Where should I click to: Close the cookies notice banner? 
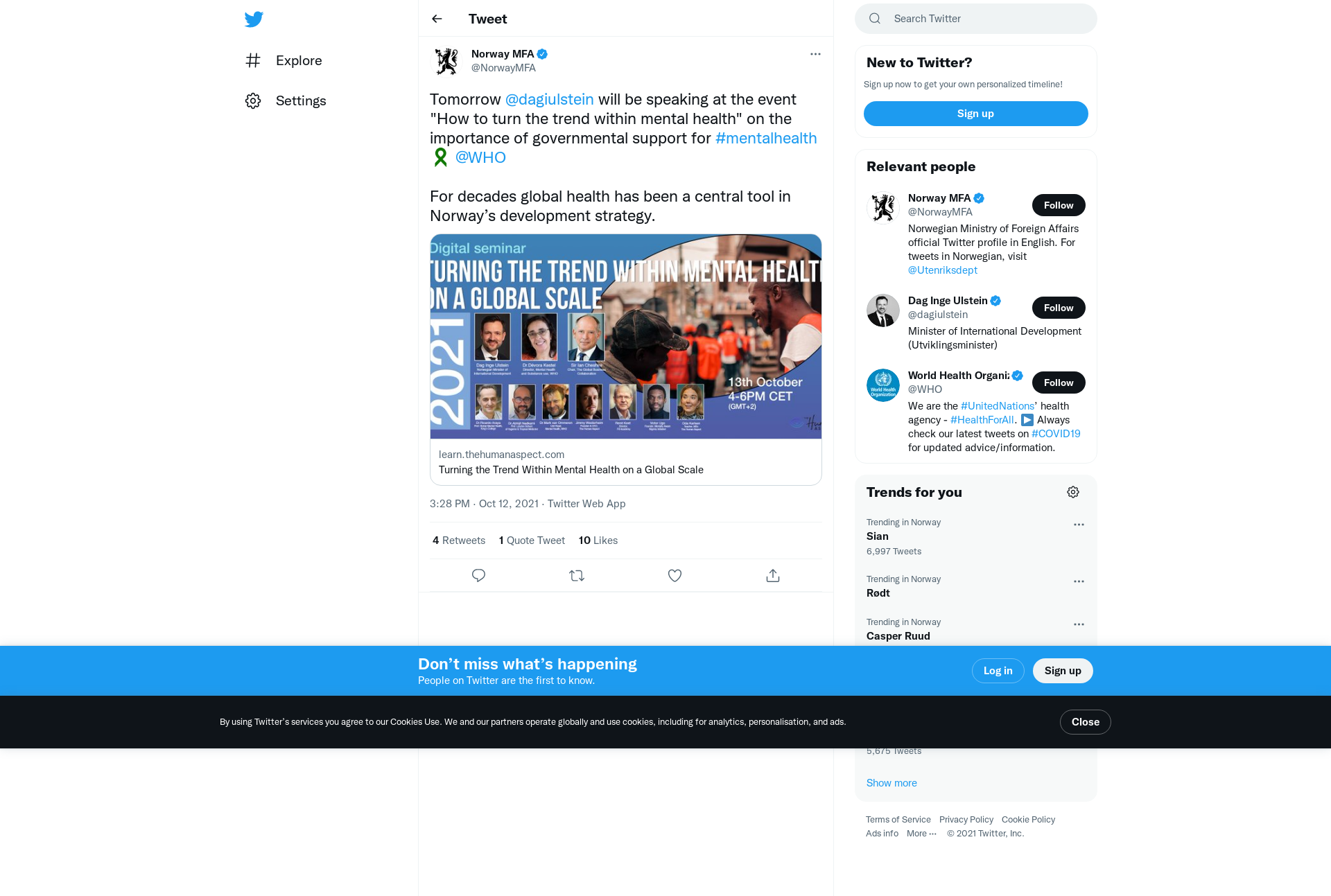click(x=1085, y=722)
